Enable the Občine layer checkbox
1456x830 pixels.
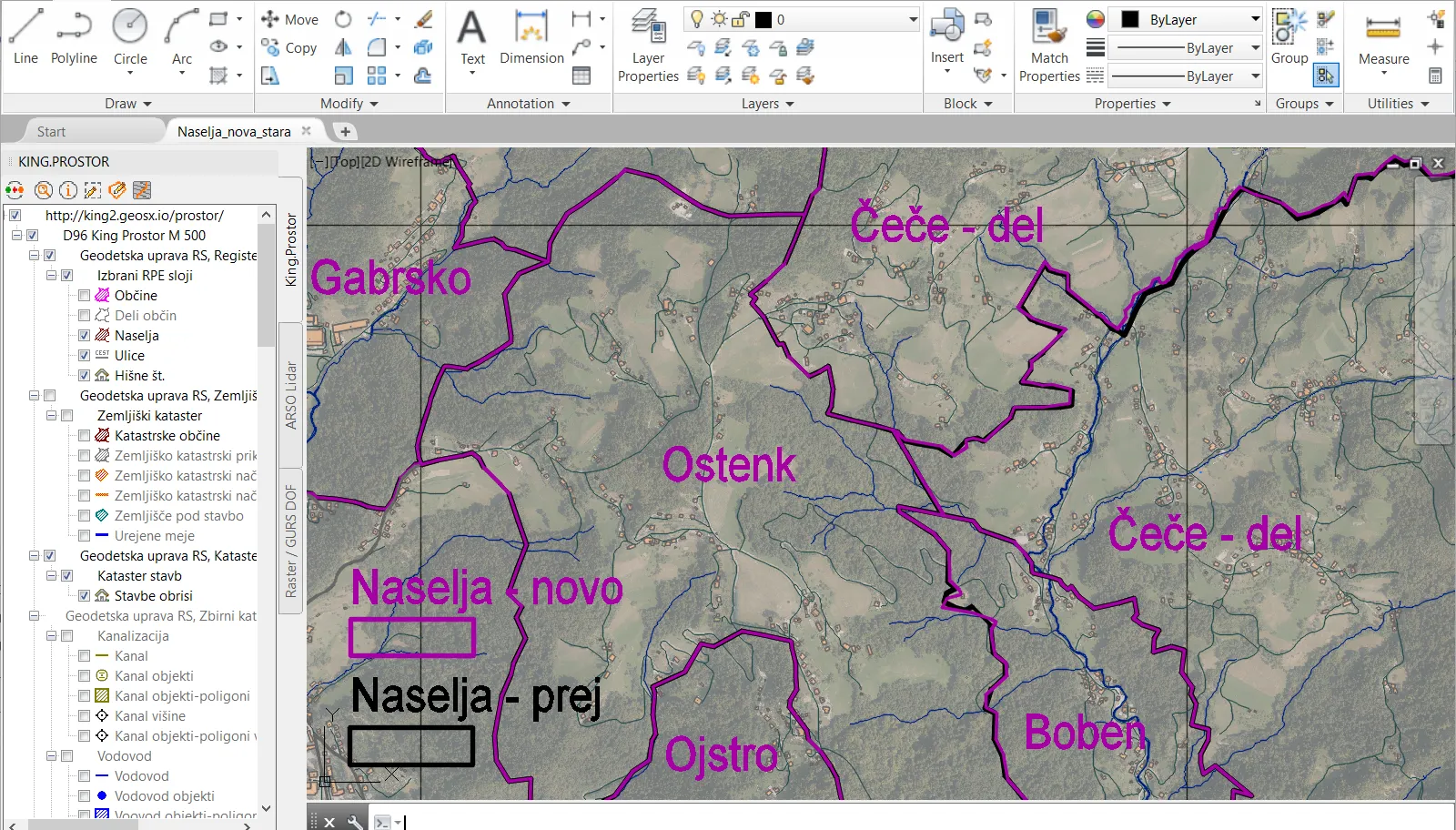click(x=84, y=296)
